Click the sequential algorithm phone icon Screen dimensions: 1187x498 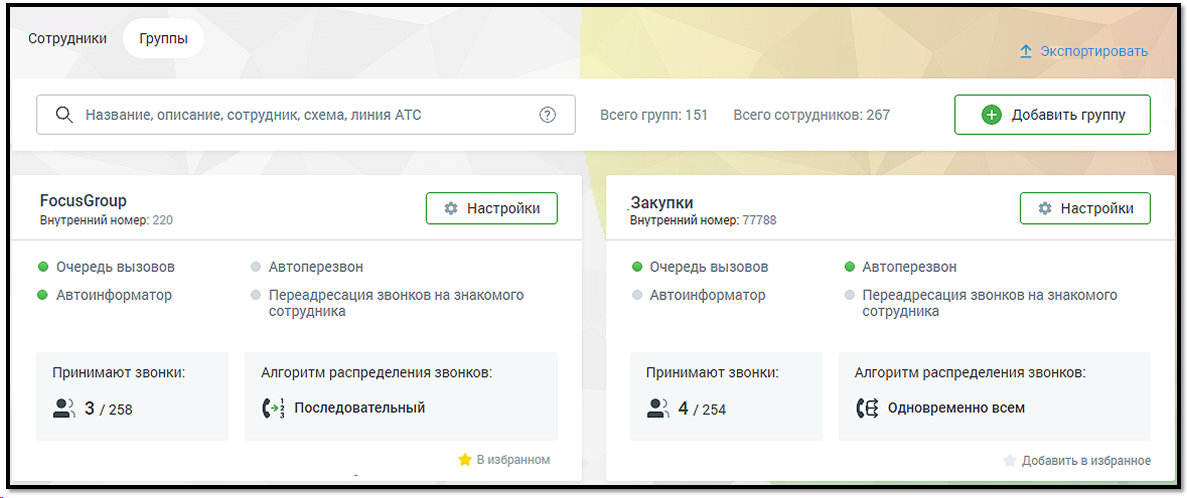coord(273,408)
